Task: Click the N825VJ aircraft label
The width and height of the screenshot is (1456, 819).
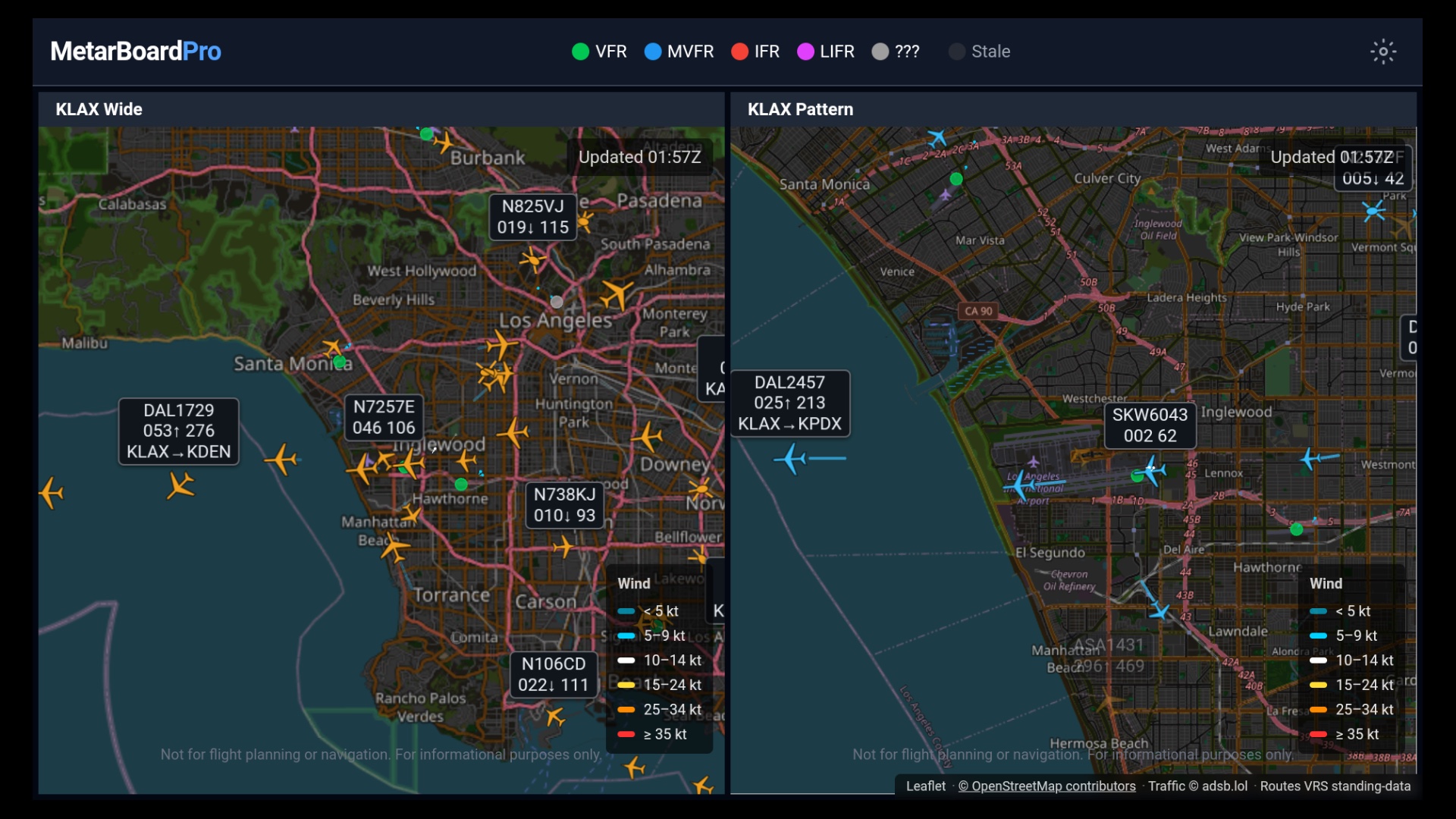Action: tap(533, 217)
